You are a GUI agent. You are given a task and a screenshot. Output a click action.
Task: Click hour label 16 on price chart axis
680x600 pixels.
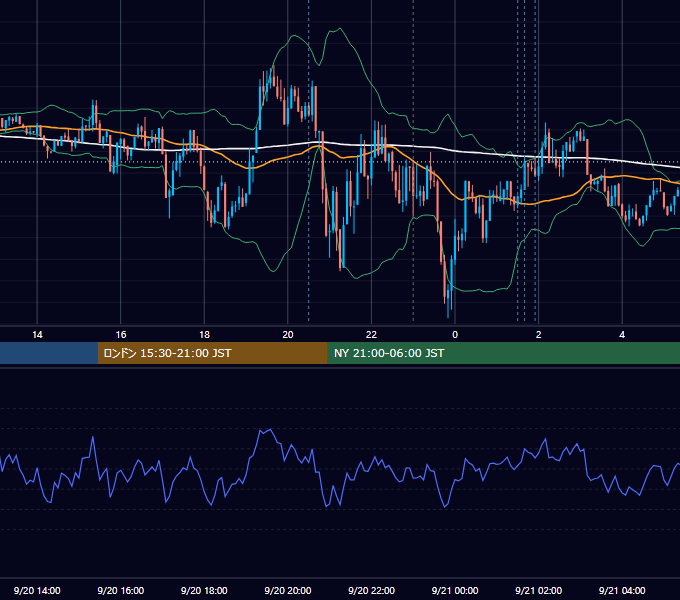click(x=121, y=335)
